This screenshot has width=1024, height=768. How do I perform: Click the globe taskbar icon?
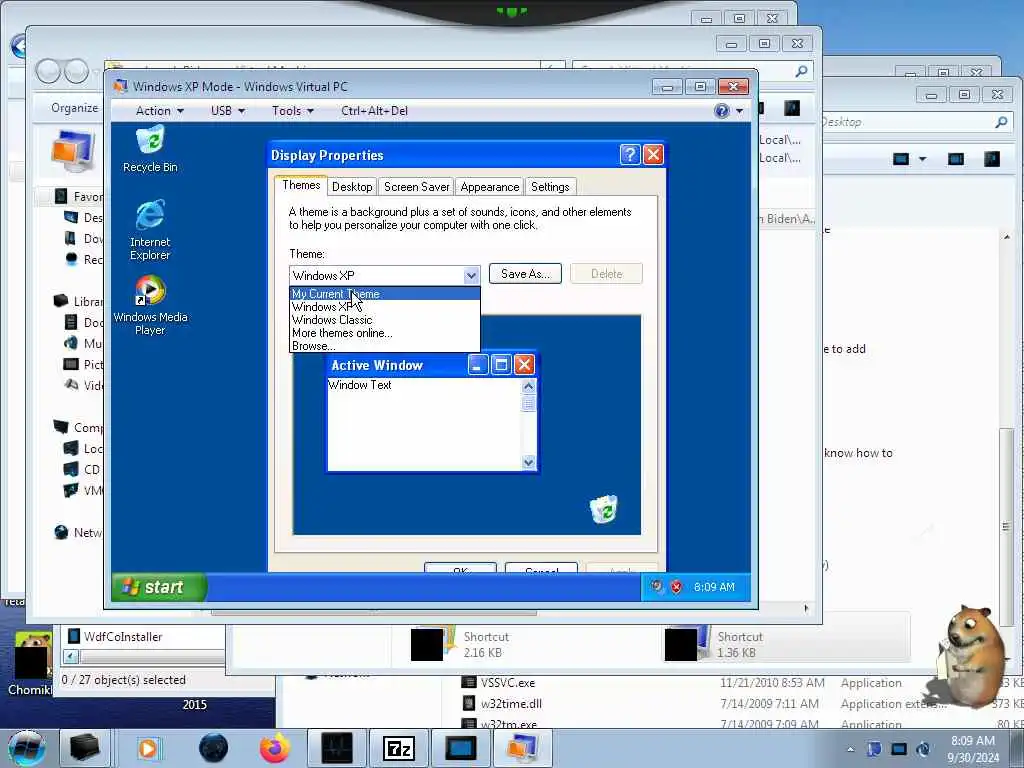214,748
